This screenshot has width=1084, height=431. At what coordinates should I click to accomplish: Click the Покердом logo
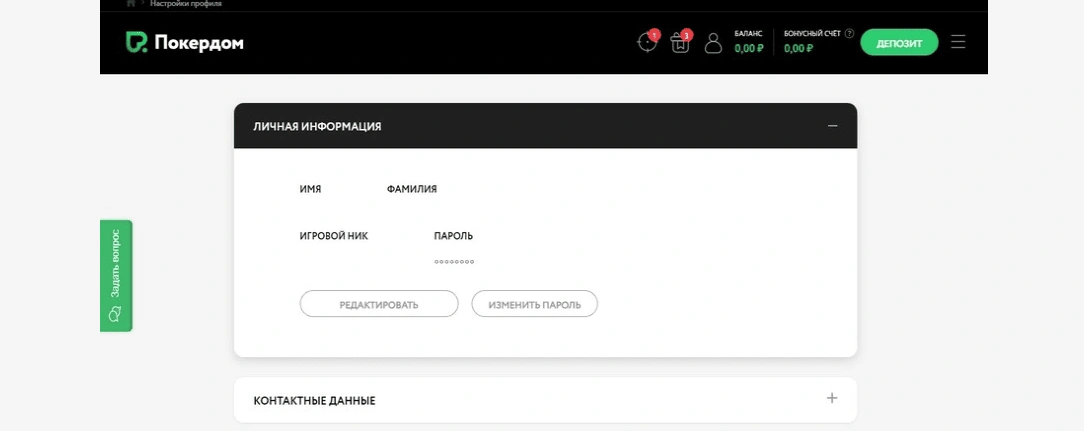pyautogui.click(x=184, y=42)
